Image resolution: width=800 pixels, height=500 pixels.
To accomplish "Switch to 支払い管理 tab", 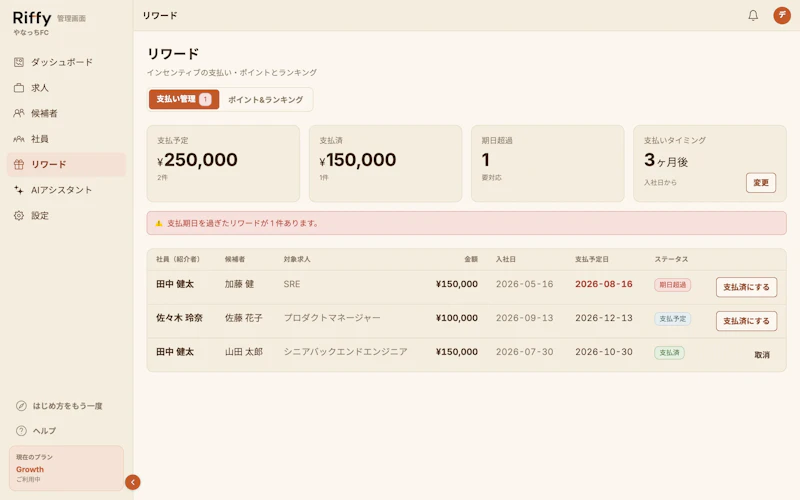I will coord(184,99).
